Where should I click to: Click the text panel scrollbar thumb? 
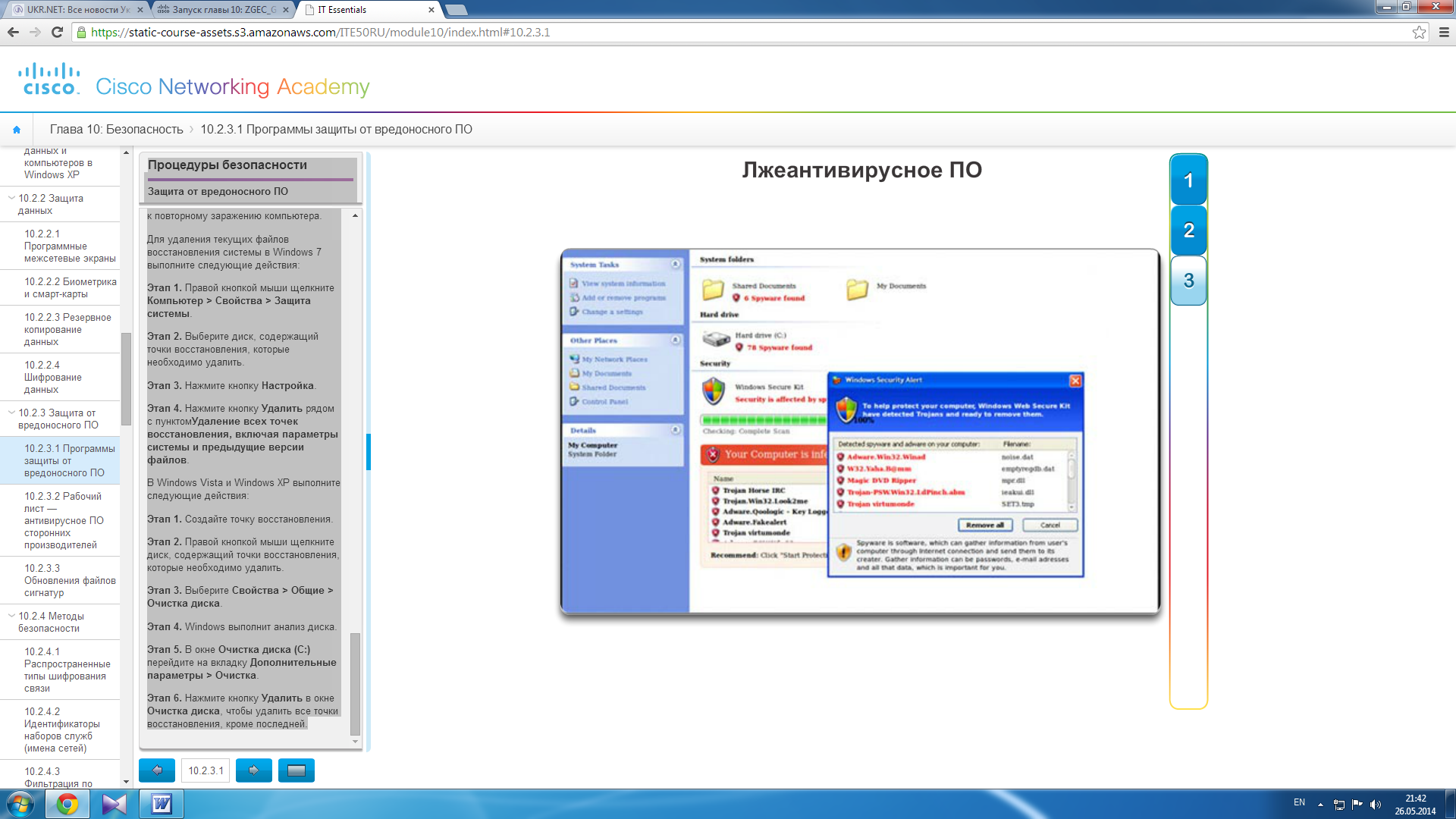click(x=355, y=683)
